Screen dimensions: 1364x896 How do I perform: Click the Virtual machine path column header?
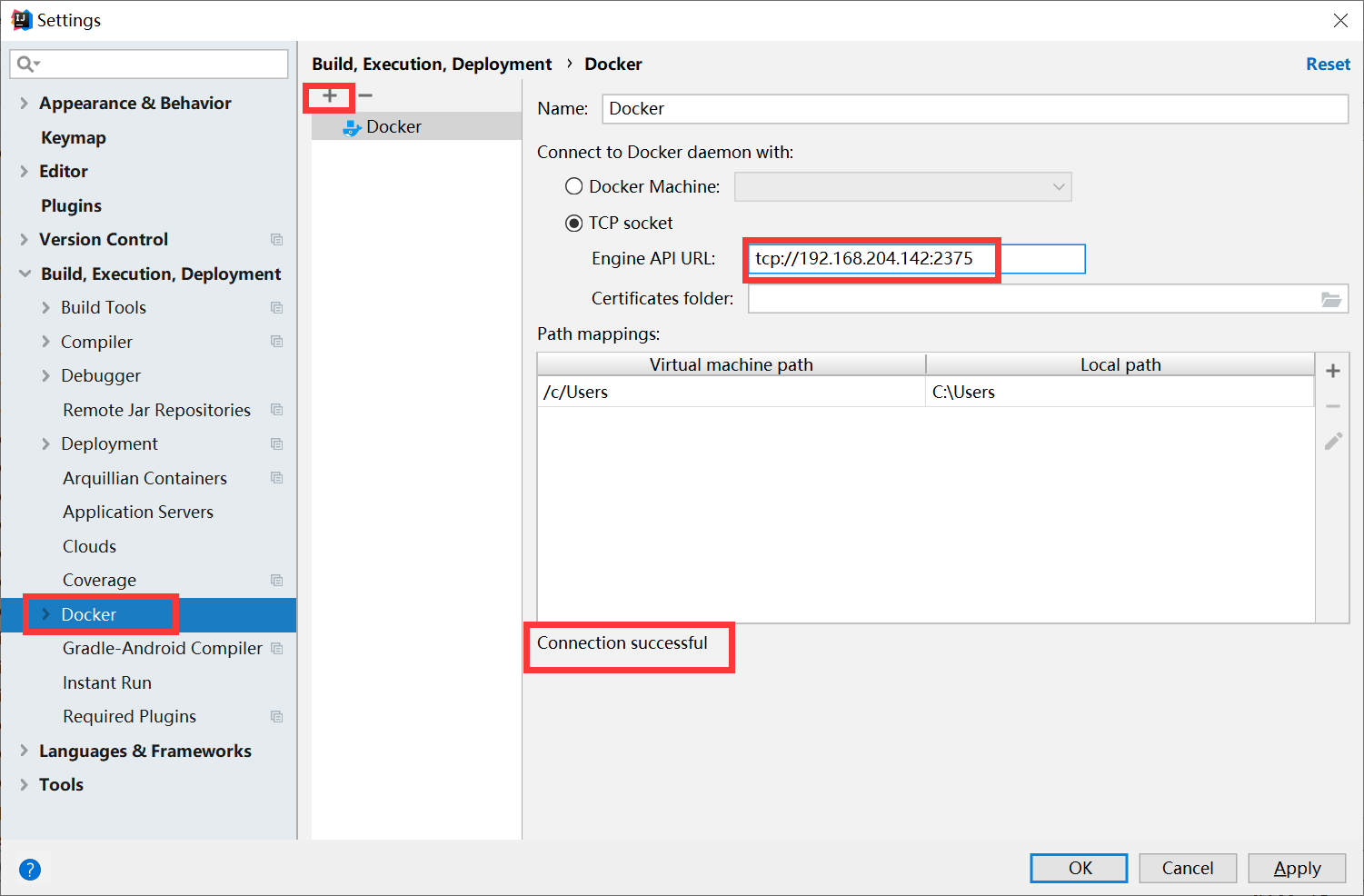click(x=732, y=364)
